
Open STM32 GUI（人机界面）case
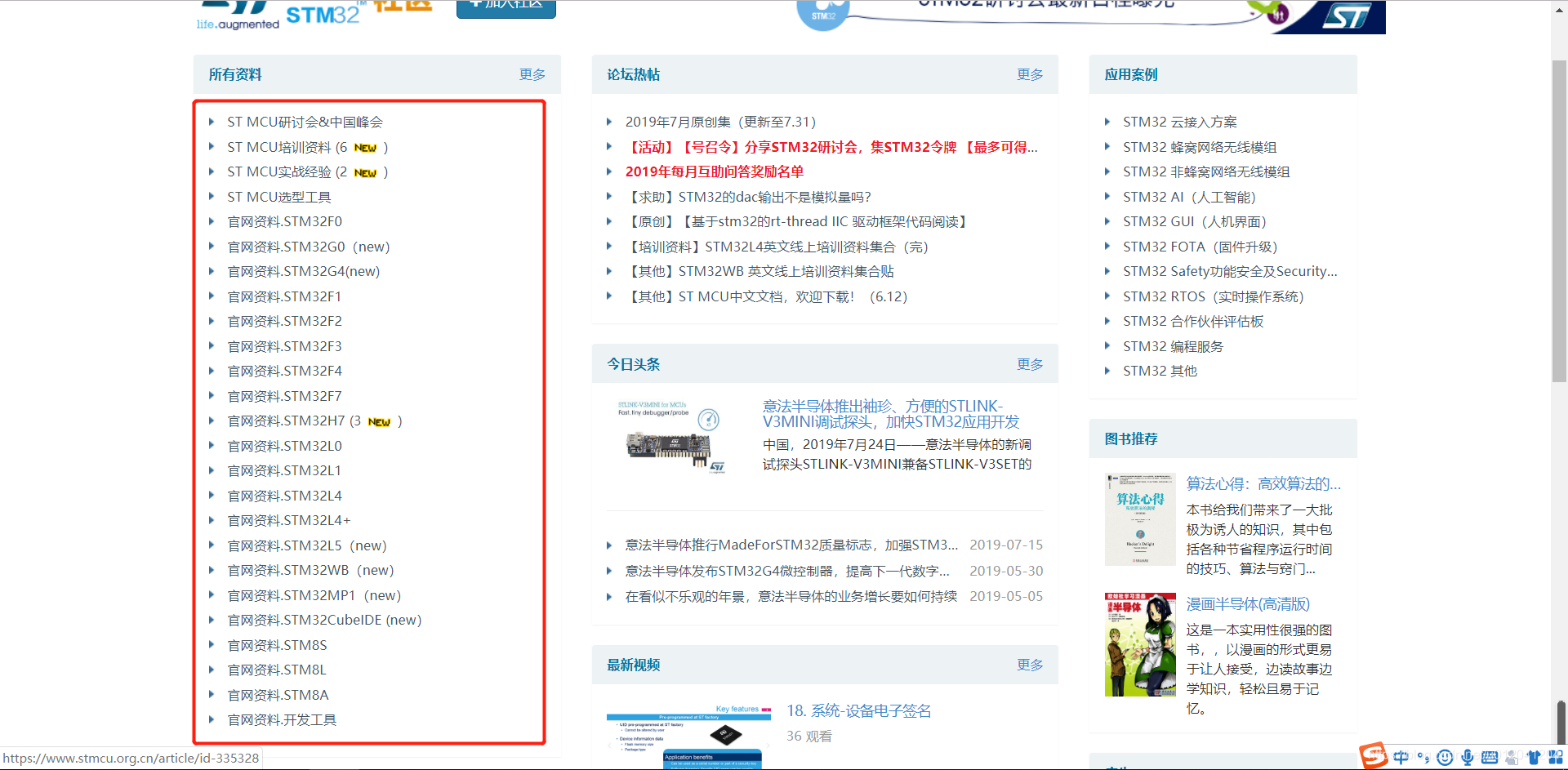click(1194, 221)
